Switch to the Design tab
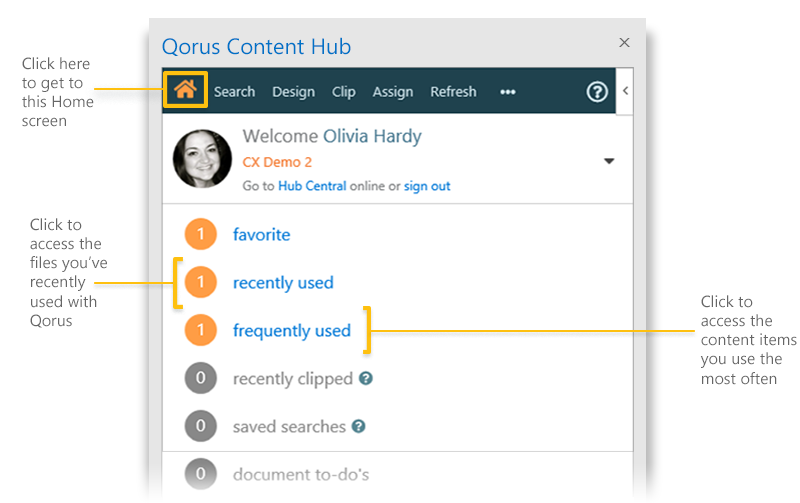The height and width of the screenshot is (503, 800). click(293, 92)
